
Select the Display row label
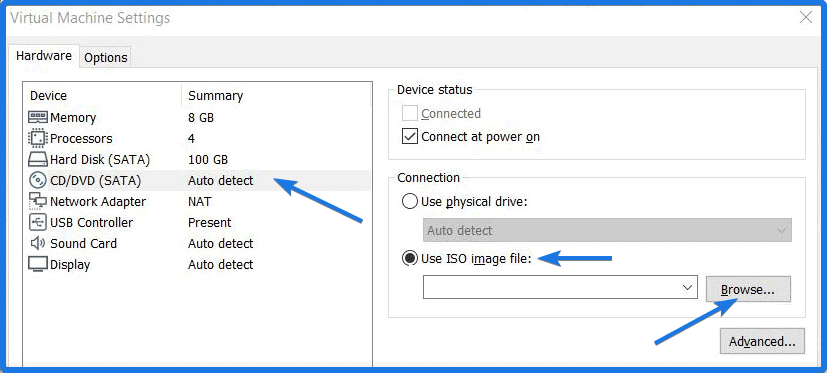pos(70,265)
